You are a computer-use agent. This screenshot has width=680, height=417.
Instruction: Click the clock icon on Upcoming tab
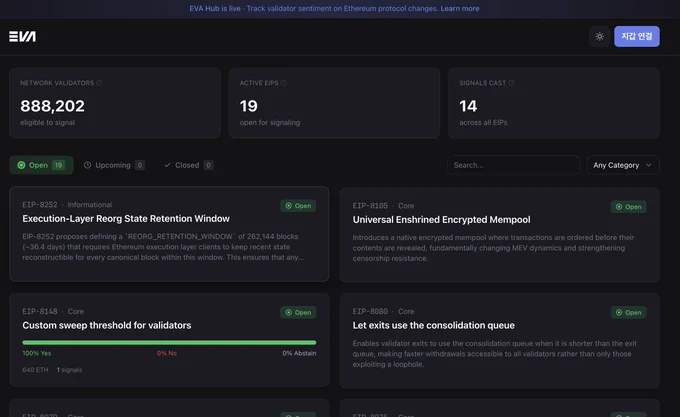87,165
